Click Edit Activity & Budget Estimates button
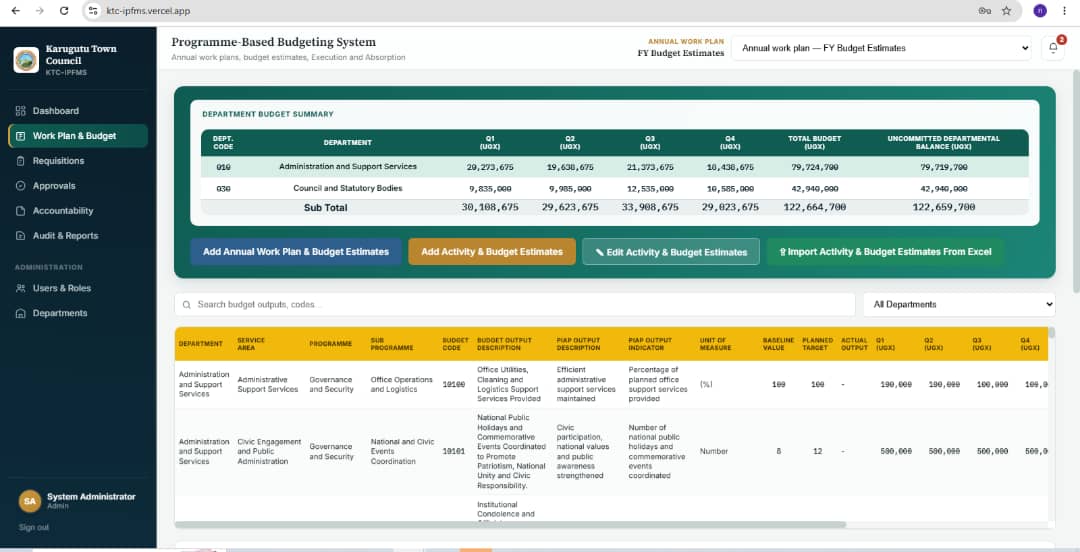The height and width of the screenshot is (552, 1080). [671, 252]
